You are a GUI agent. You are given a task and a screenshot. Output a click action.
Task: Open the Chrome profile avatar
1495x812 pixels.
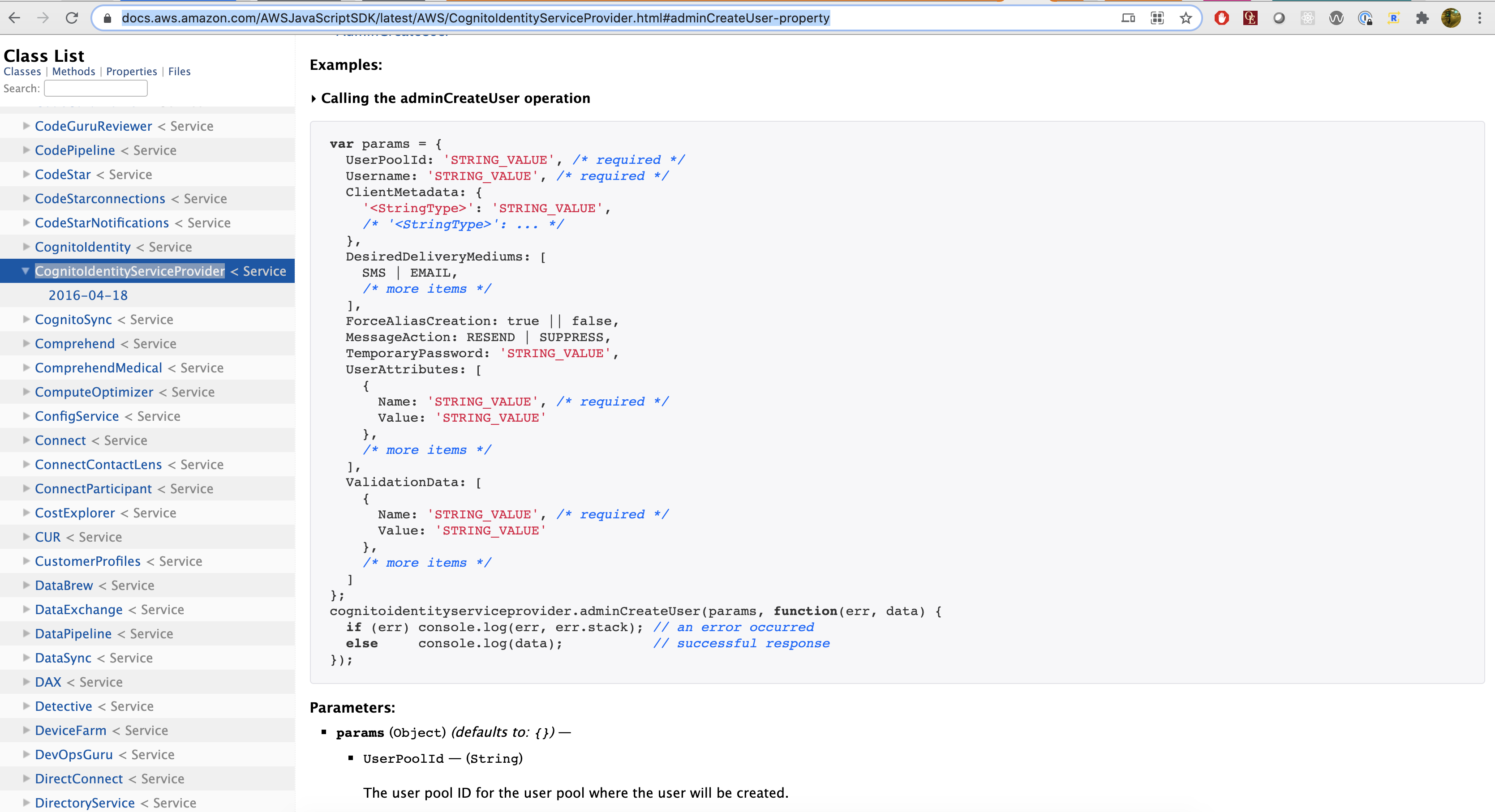click(1451, 18)
